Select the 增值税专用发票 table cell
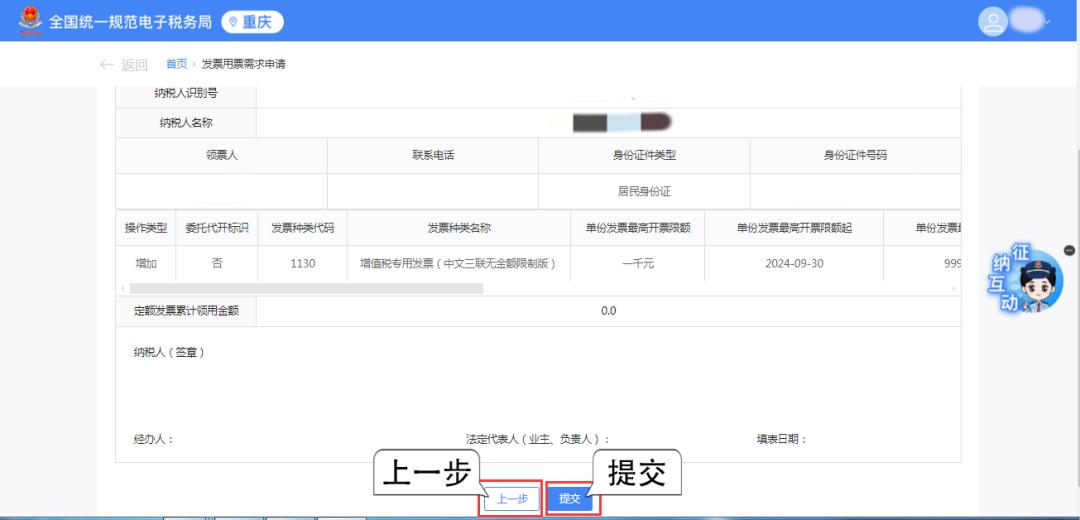The width and height of the screenshot is (1080, 520). pos(458,264)
